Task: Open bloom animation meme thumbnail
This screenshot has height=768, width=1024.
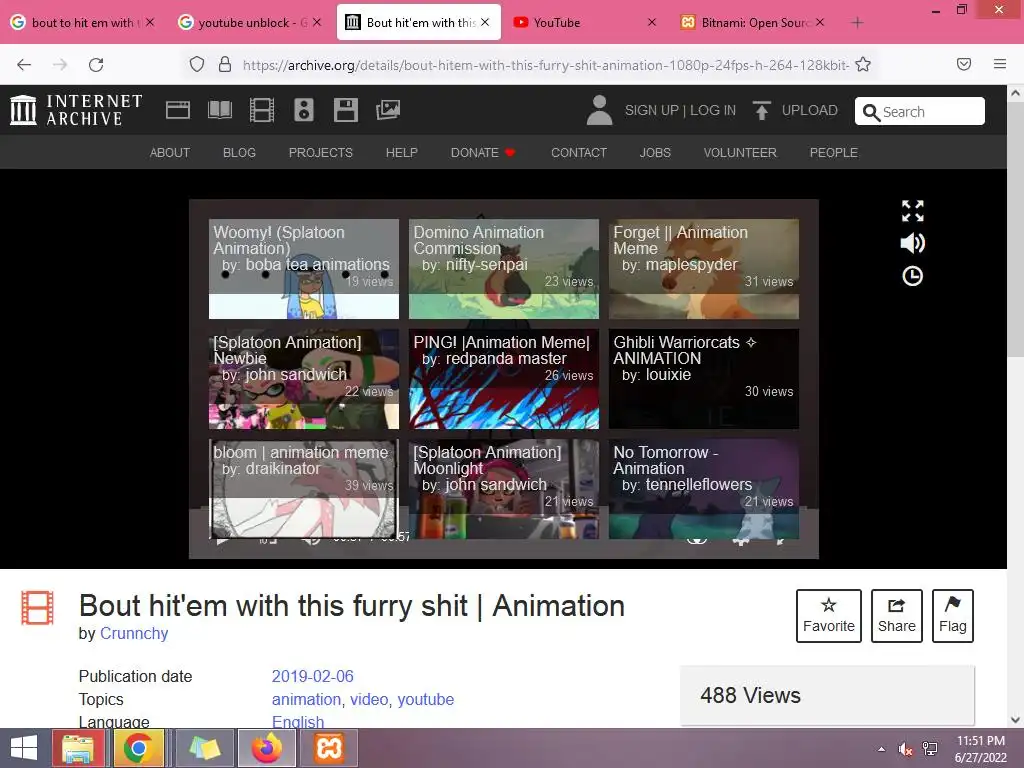Action: [304, 489]
